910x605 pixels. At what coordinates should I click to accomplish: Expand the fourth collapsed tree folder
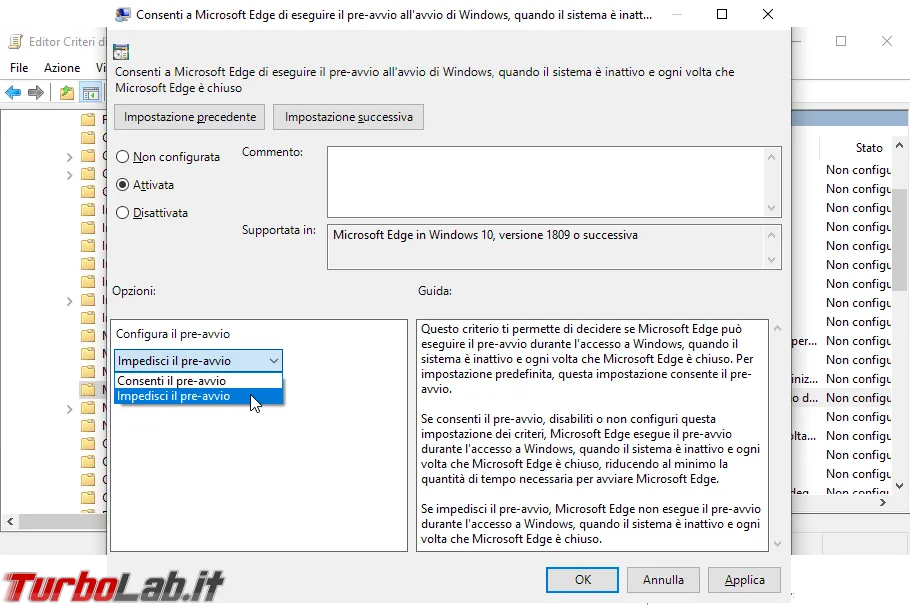click(x=69, y=409)
